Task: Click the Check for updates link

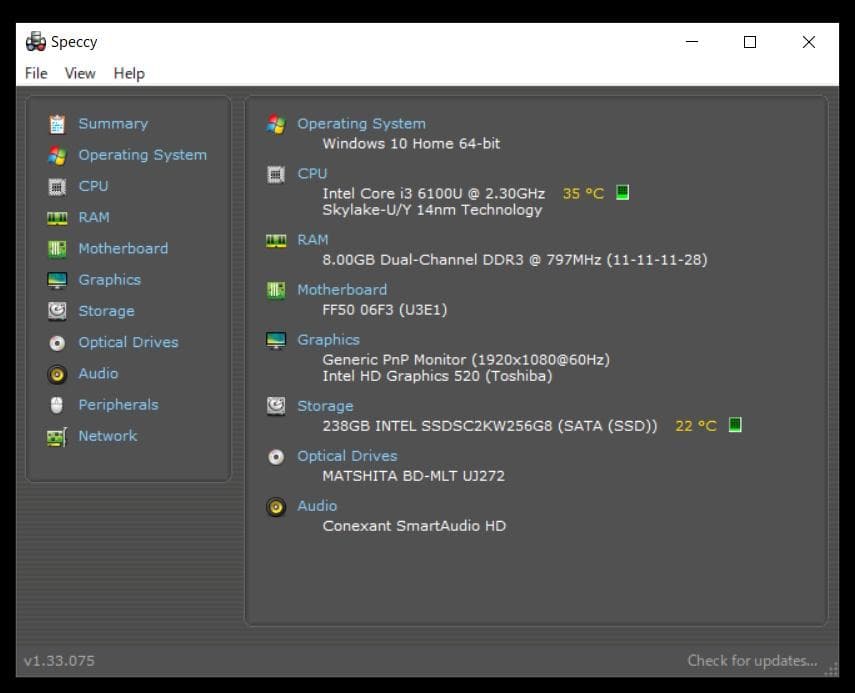Action: pyautogui.click(x=752, y=660)
